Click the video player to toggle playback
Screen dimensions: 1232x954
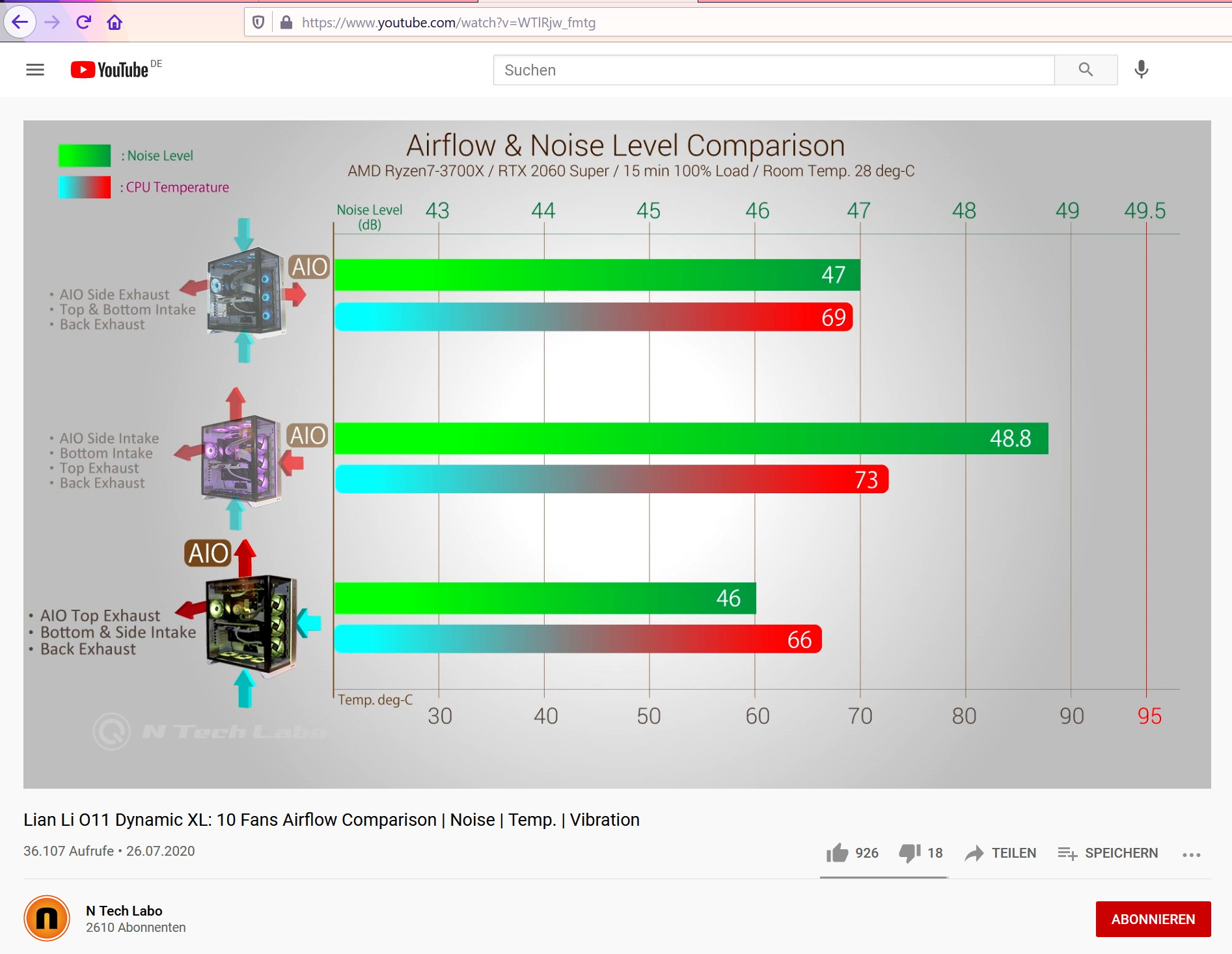(x=617, y=454)
